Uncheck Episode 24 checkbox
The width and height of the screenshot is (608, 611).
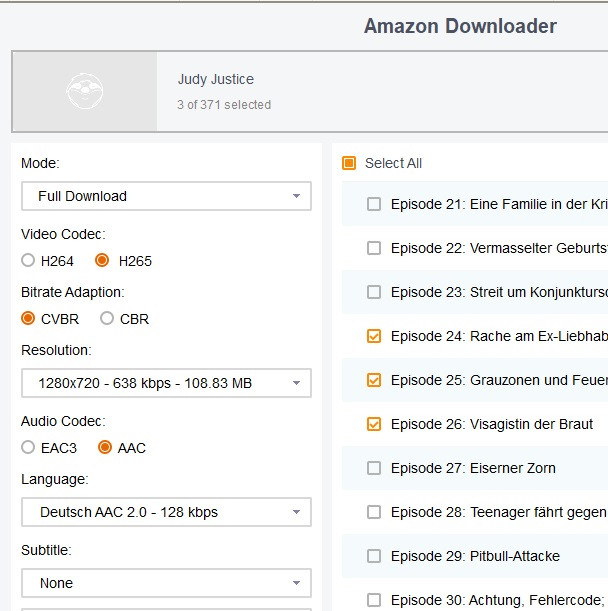[374, 336]
